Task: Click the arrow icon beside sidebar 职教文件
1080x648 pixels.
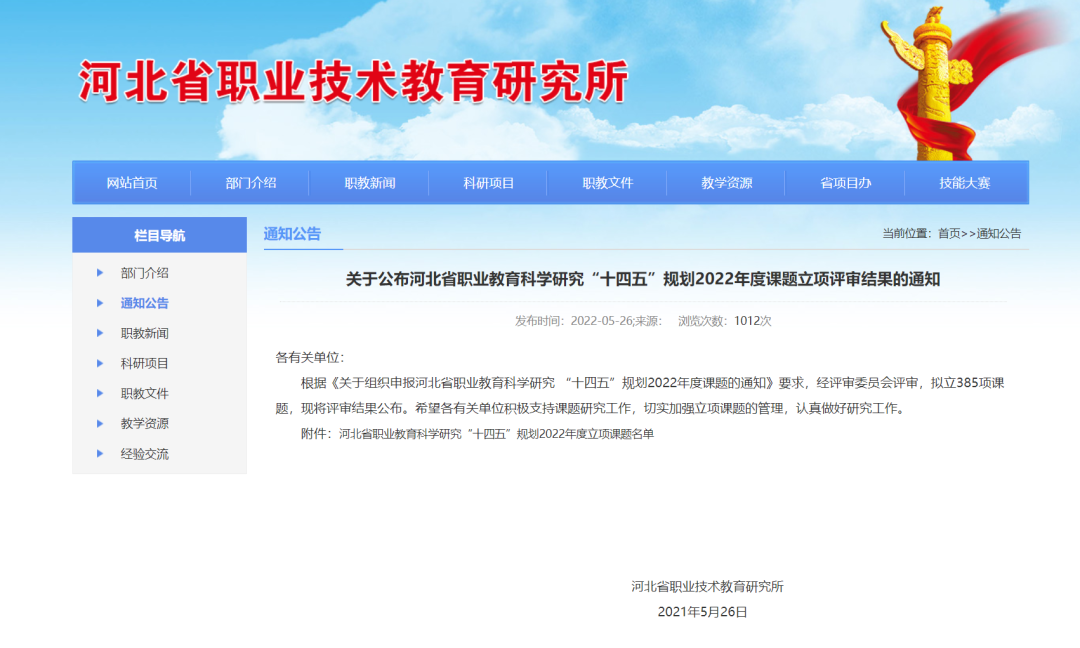Action: pyautogui.click(x=100, y=393)
